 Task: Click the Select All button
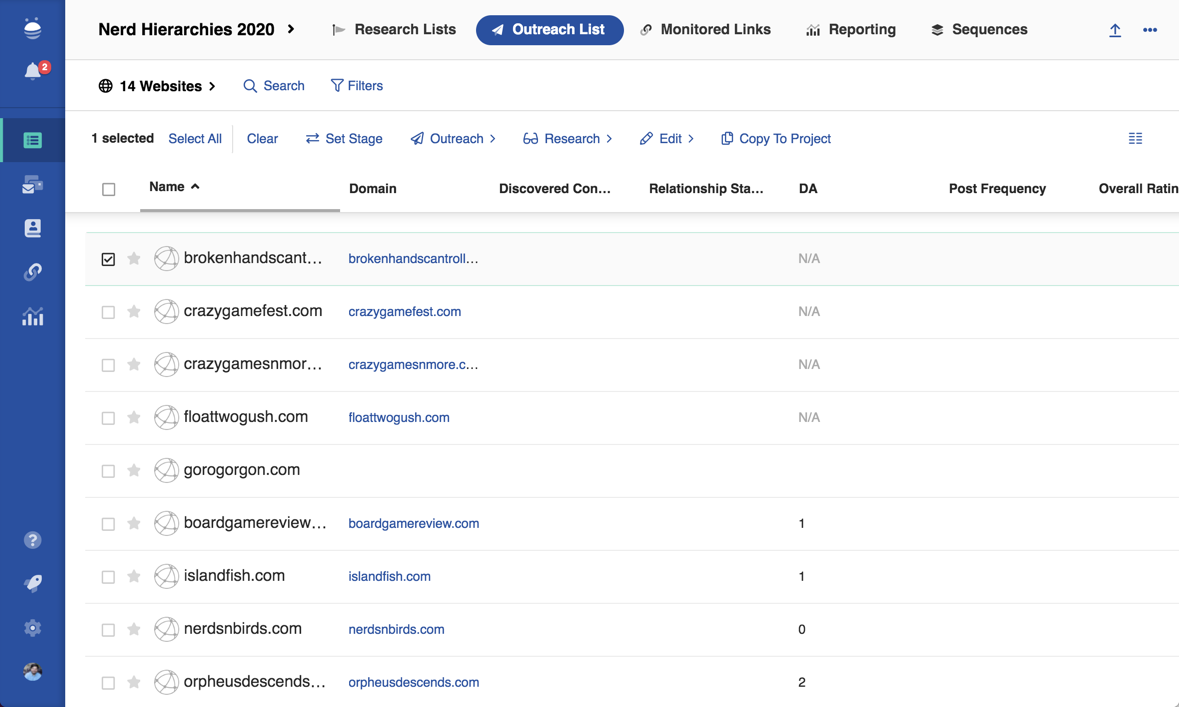(195, 139)
